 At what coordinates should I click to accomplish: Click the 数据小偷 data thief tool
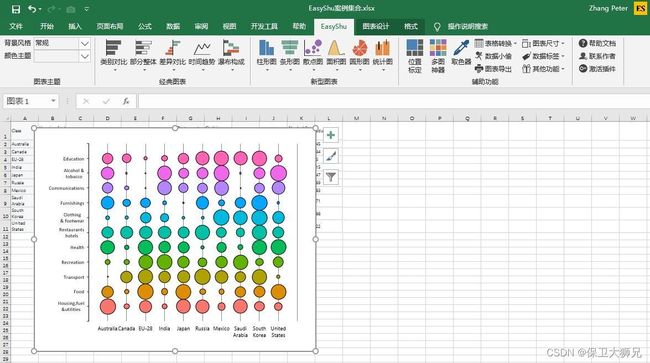(493, 56)
